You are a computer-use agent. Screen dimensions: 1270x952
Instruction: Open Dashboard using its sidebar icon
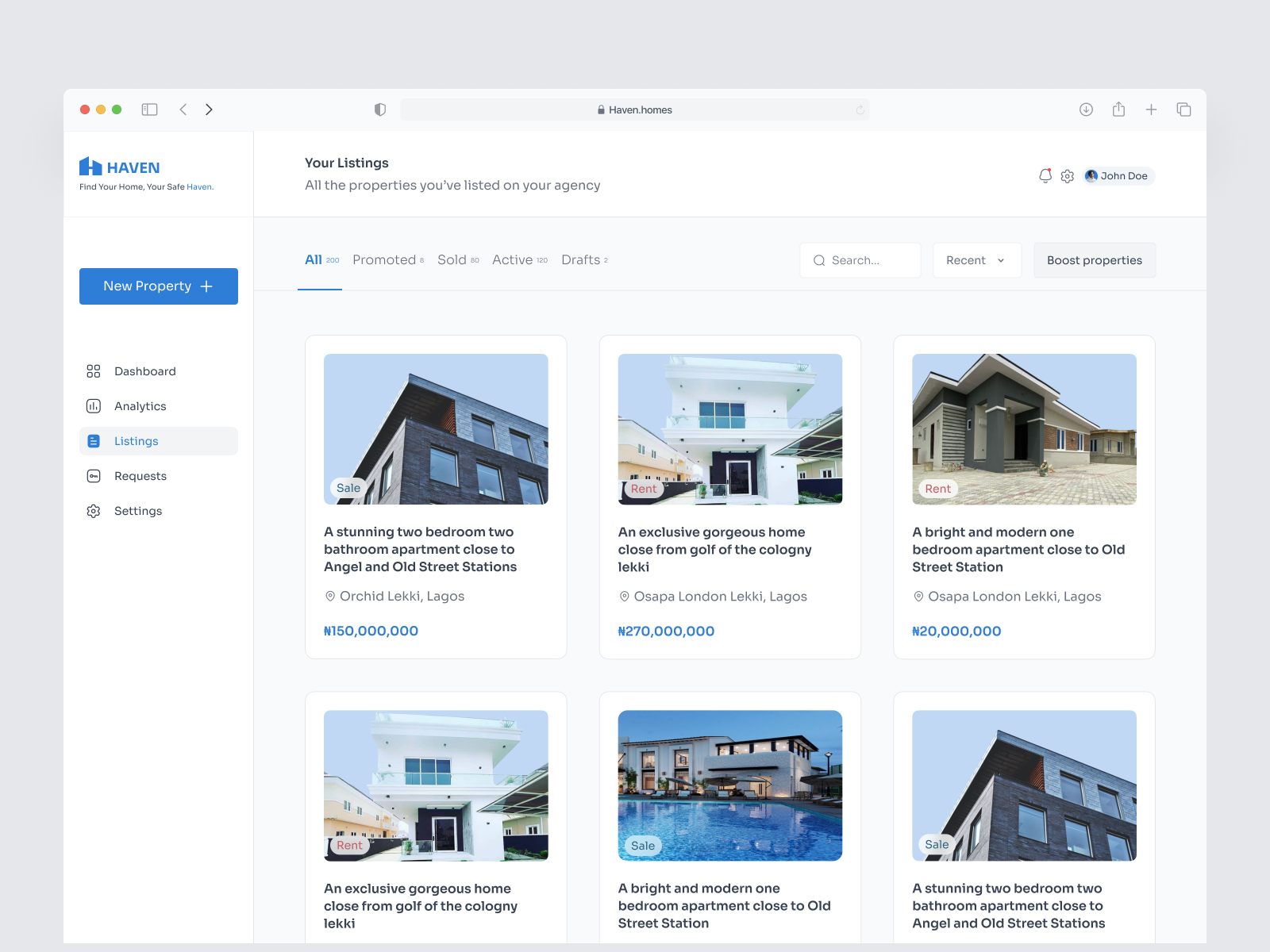point(94,370)
